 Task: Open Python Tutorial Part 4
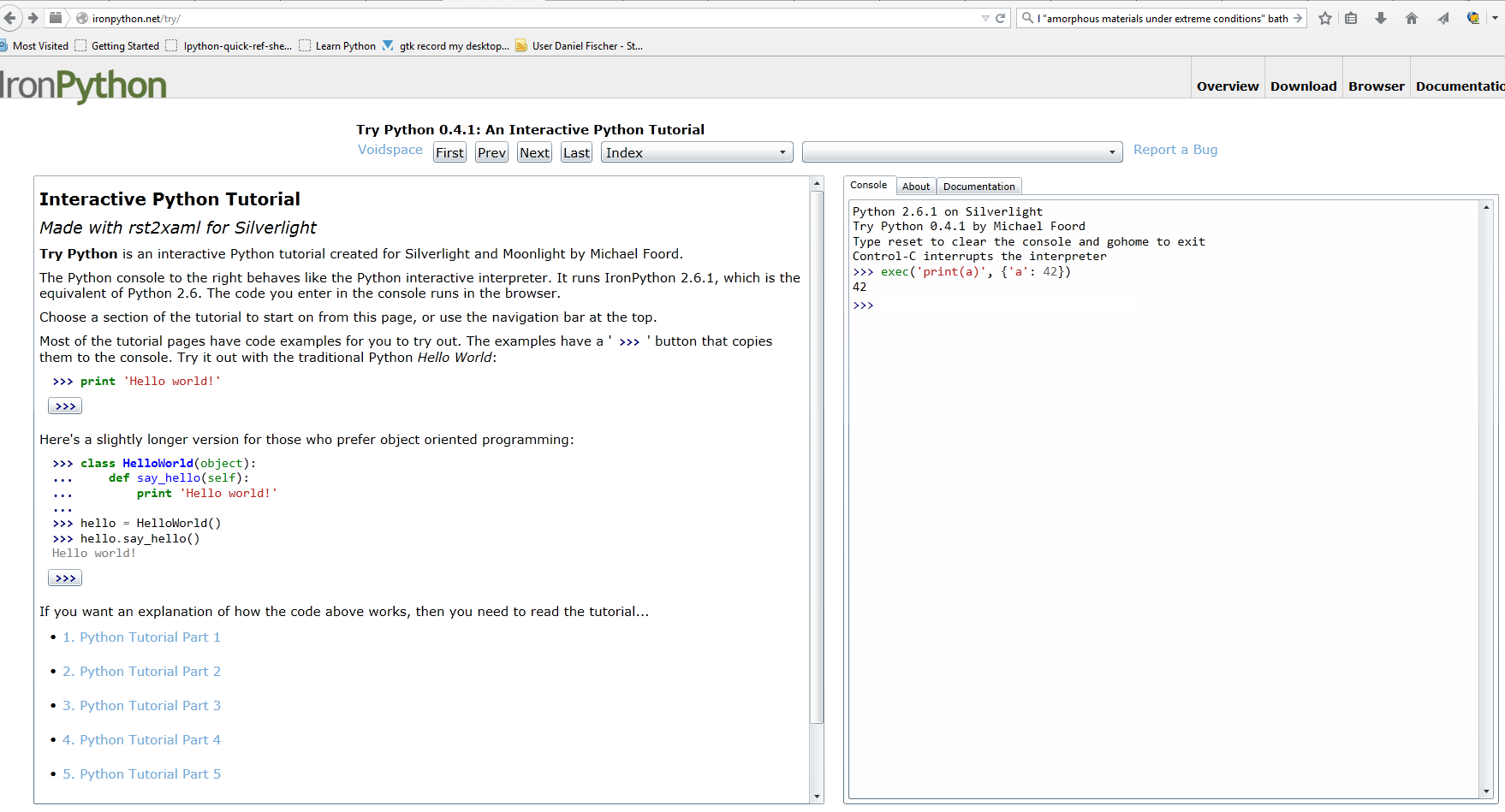(141, 740)
